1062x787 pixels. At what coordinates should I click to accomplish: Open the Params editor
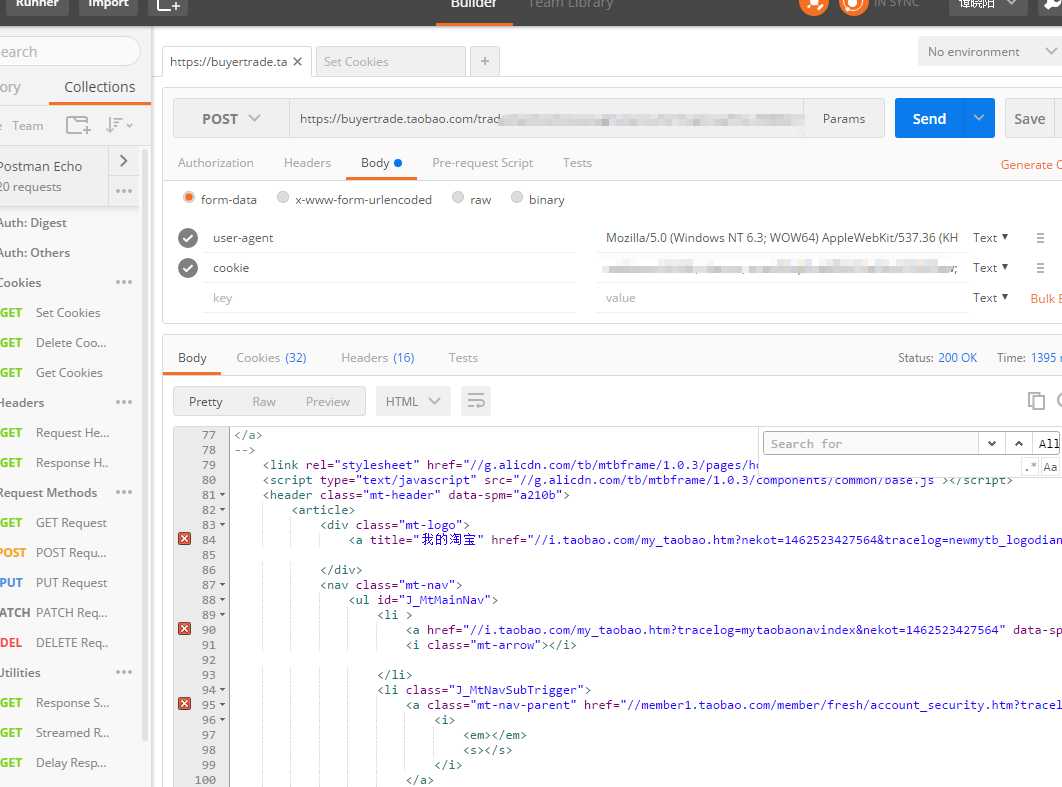[x=843, y=119]
